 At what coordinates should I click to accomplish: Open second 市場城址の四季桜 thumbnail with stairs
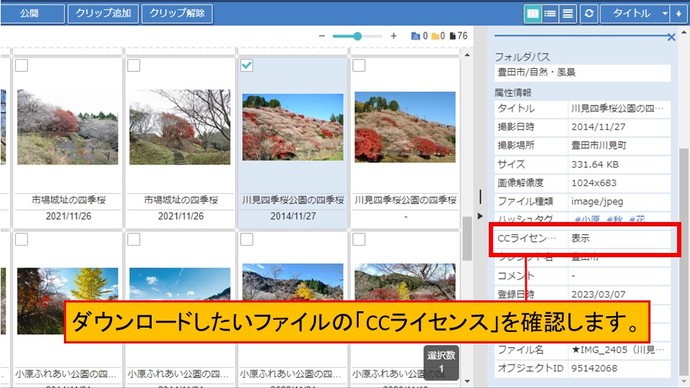[180, 127]
